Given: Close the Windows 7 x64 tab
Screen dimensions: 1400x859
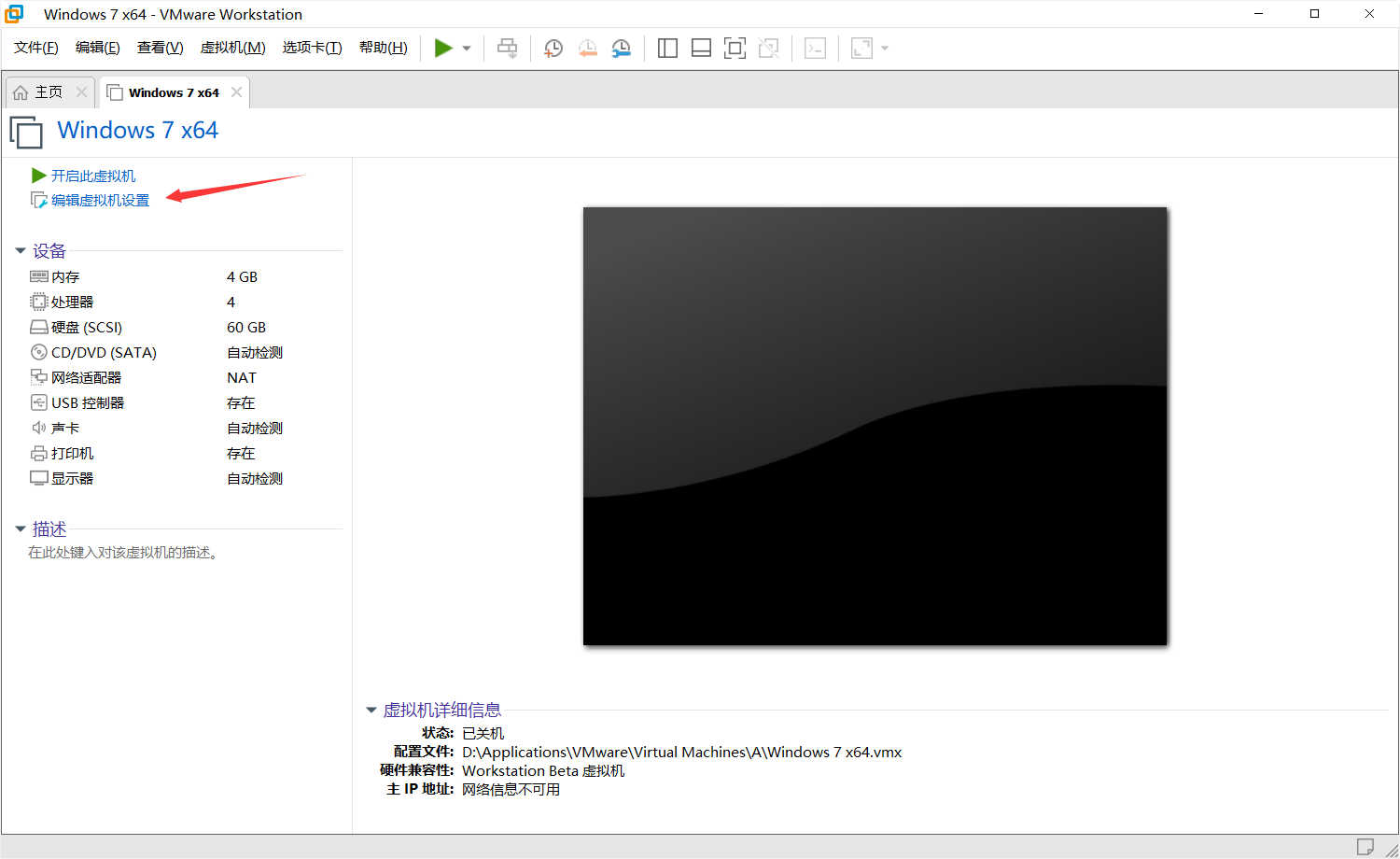Looking at the screenshot, I should [x=236, y=92].
